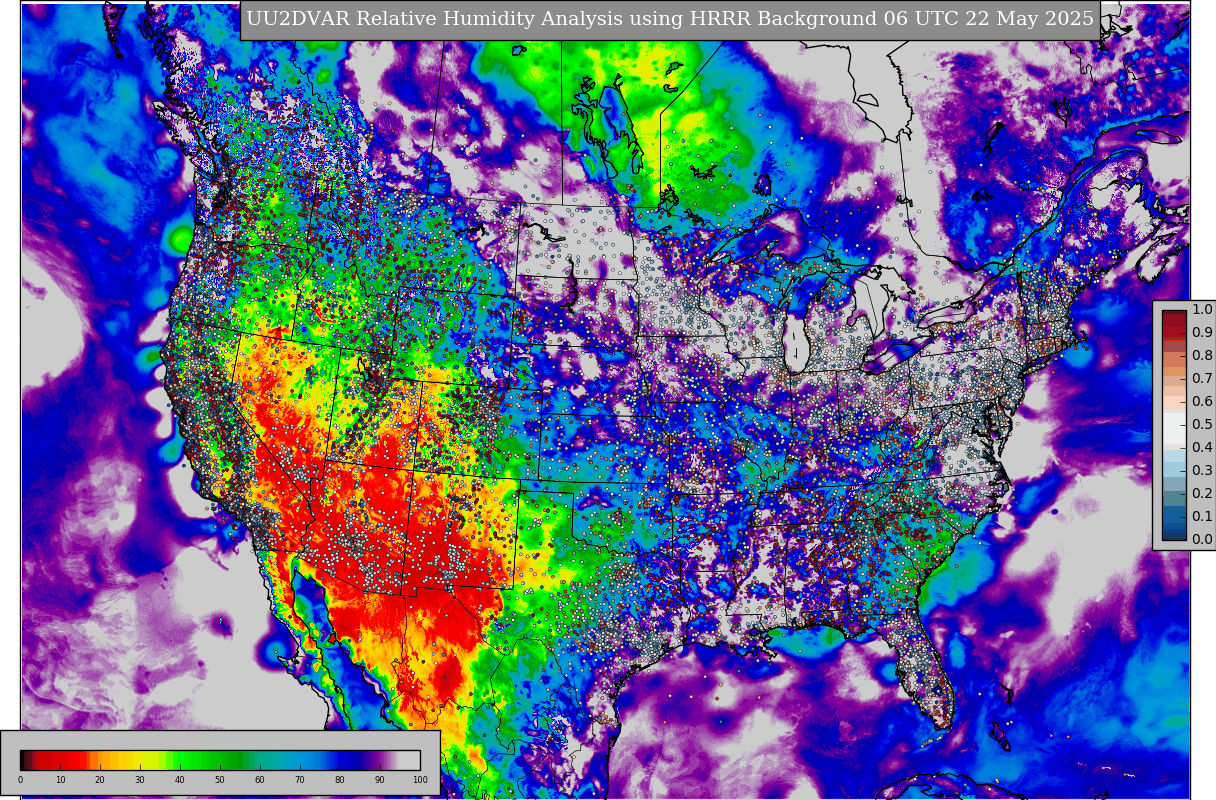Select the "50" tick on the horizontal humidity colorbar
The height and width of the screenshot is (800, 1216).
tap(220, 780)
